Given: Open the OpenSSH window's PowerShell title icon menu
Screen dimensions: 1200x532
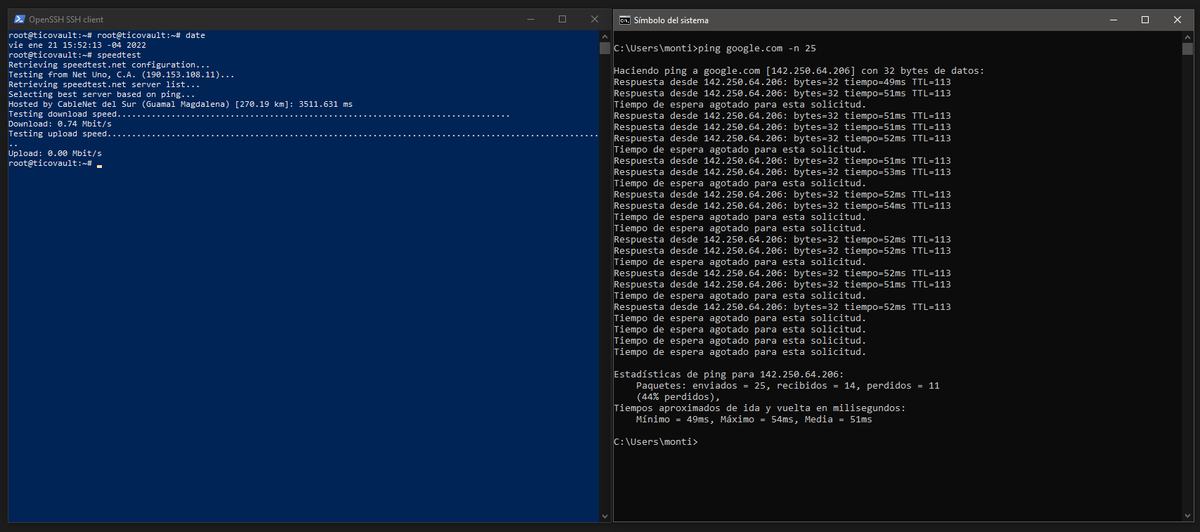Looking at the screenshot, I should (x=17, y=19).
